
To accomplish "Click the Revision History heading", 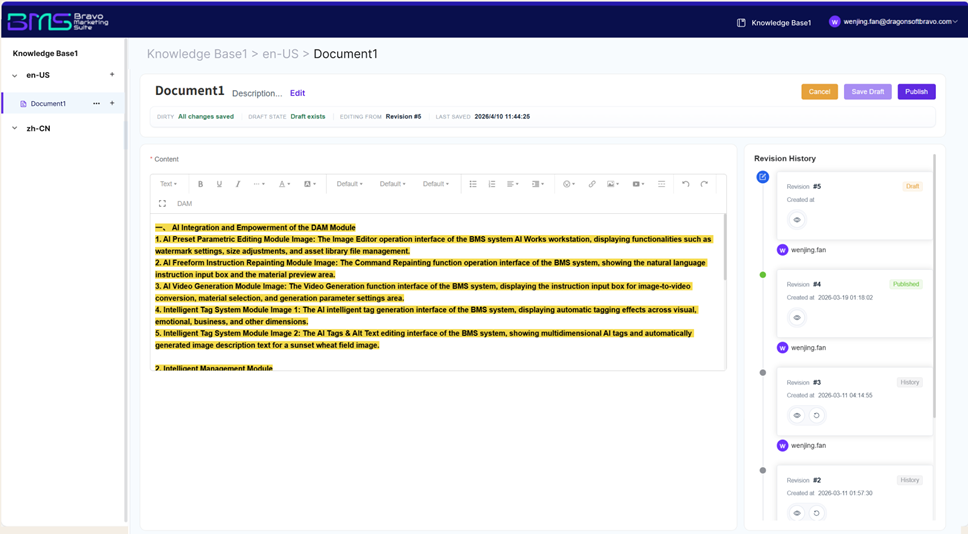I will coord(785,159).
